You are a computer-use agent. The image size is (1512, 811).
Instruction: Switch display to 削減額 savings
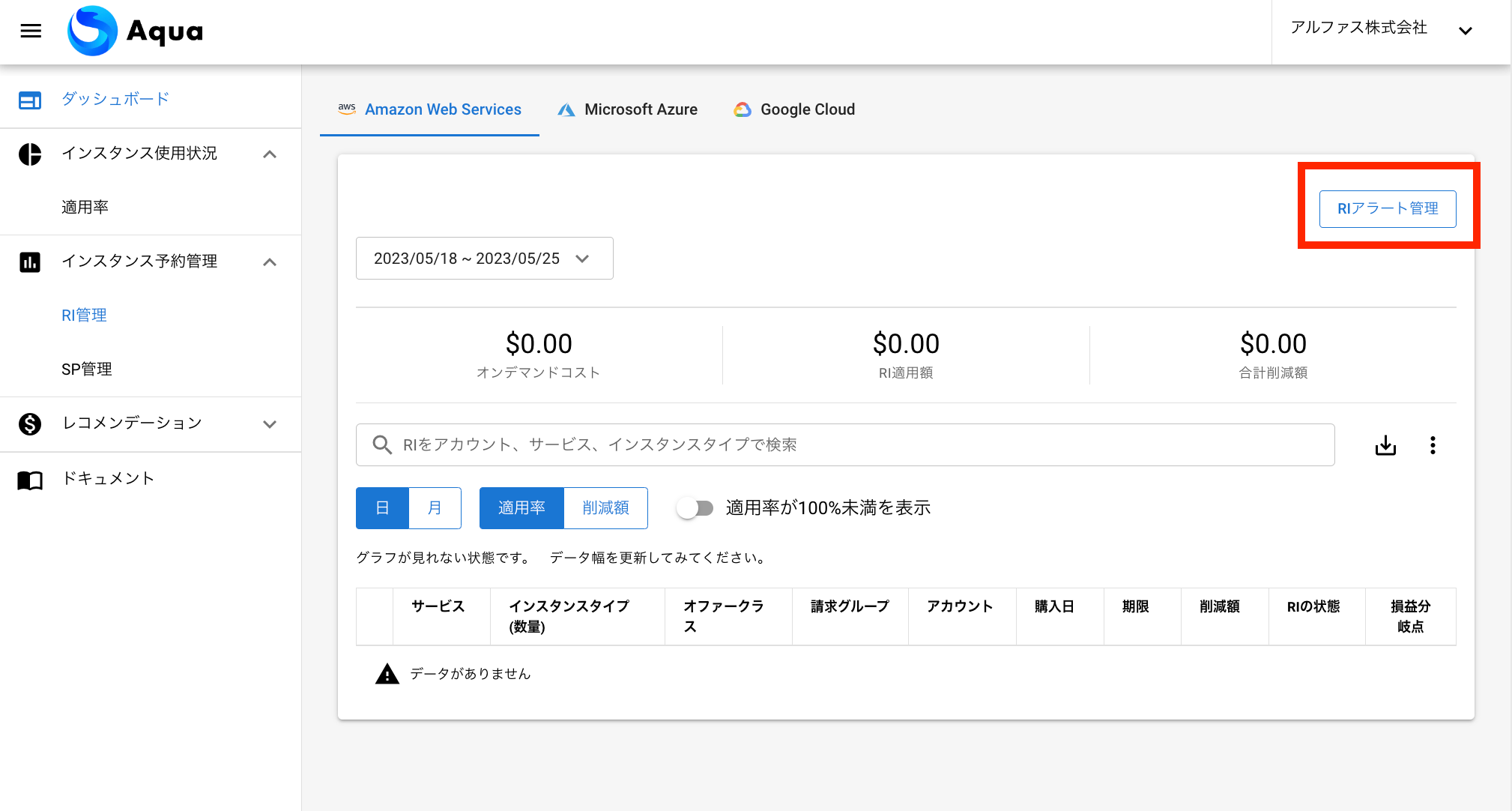click(x=605, y=508)
